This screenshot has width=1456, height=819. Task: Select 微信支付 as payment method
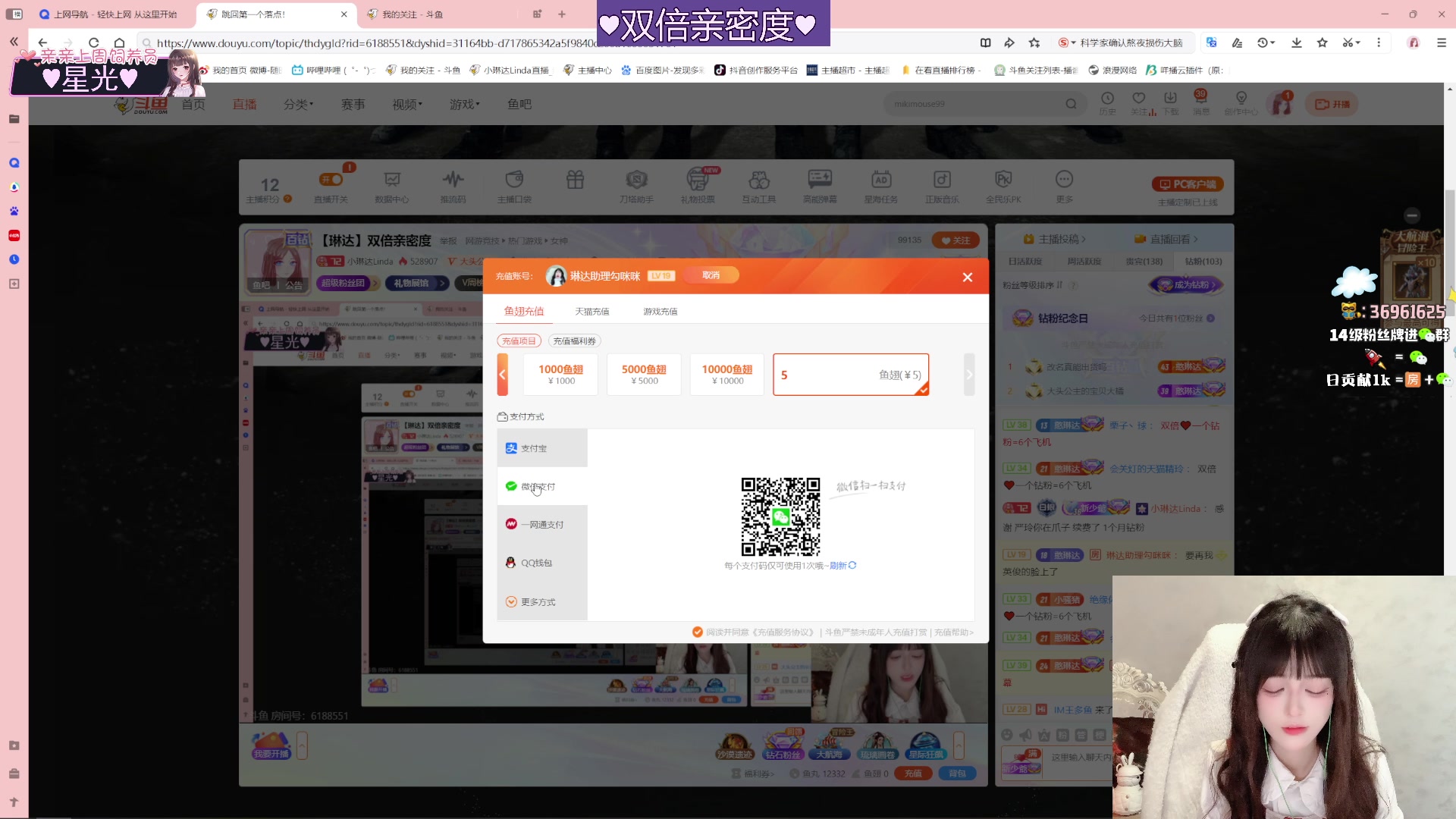542,486
